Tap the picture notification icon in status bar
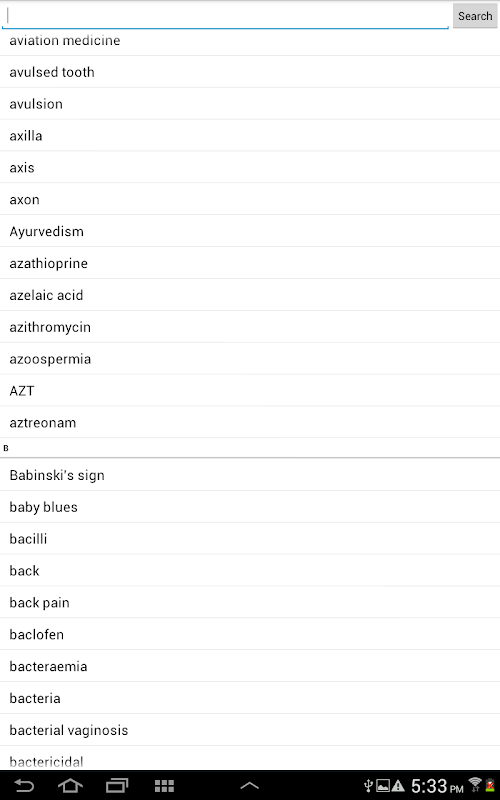500x800 pixels. pos(383,786)
